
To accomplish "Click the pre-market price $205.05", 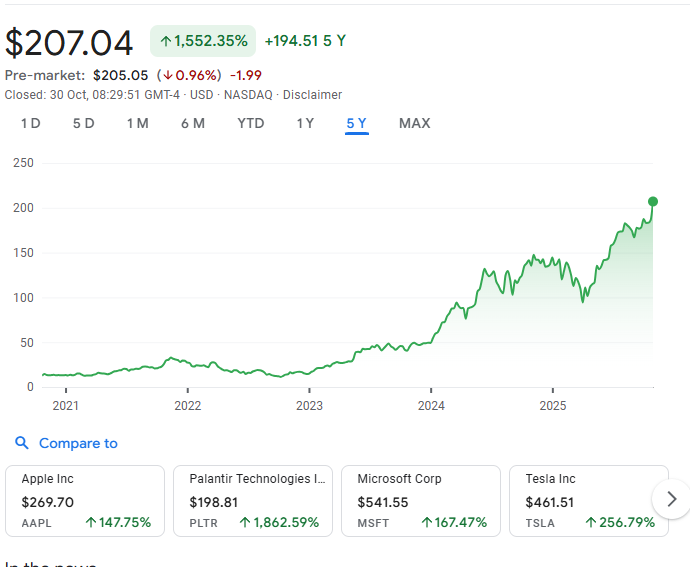I will tap(121, 75).
